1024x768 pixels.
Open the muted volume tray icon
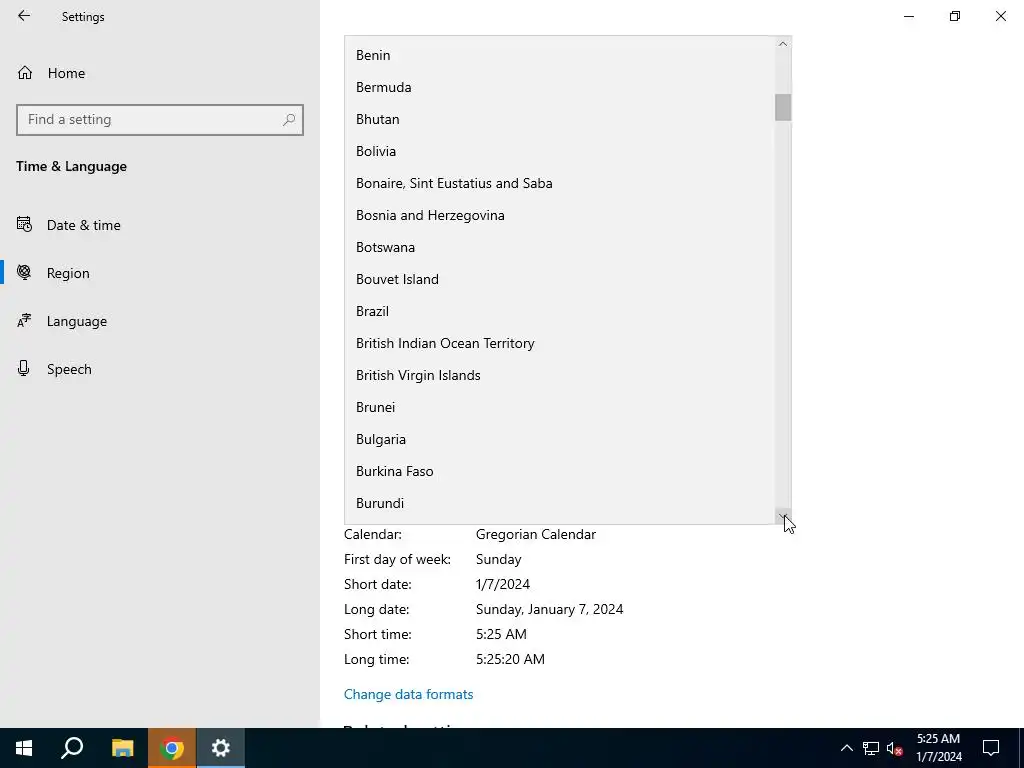coord(894,748)
